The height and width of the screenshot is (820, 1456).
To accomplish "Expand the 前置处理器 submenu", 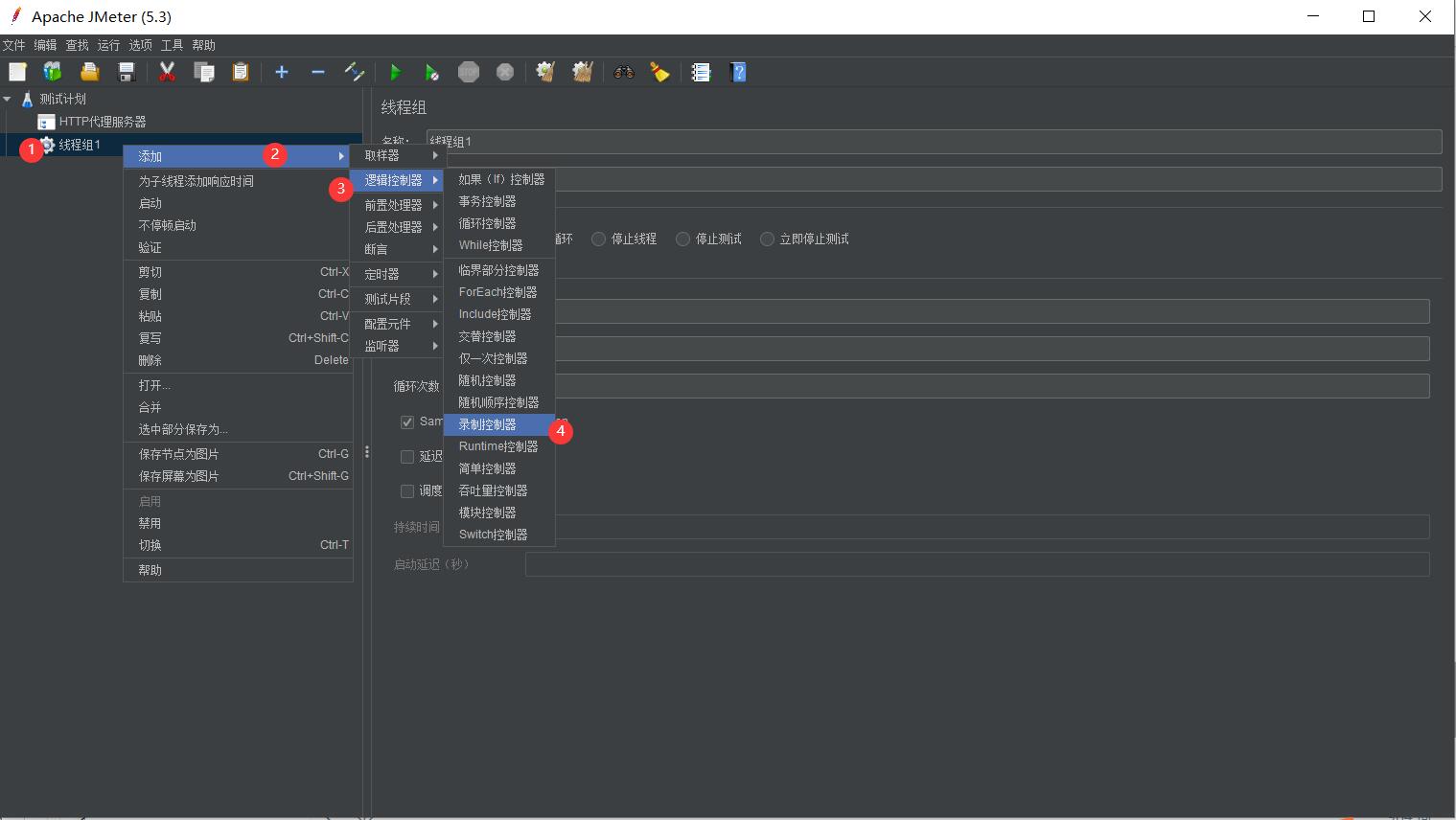I will point(397,205).
